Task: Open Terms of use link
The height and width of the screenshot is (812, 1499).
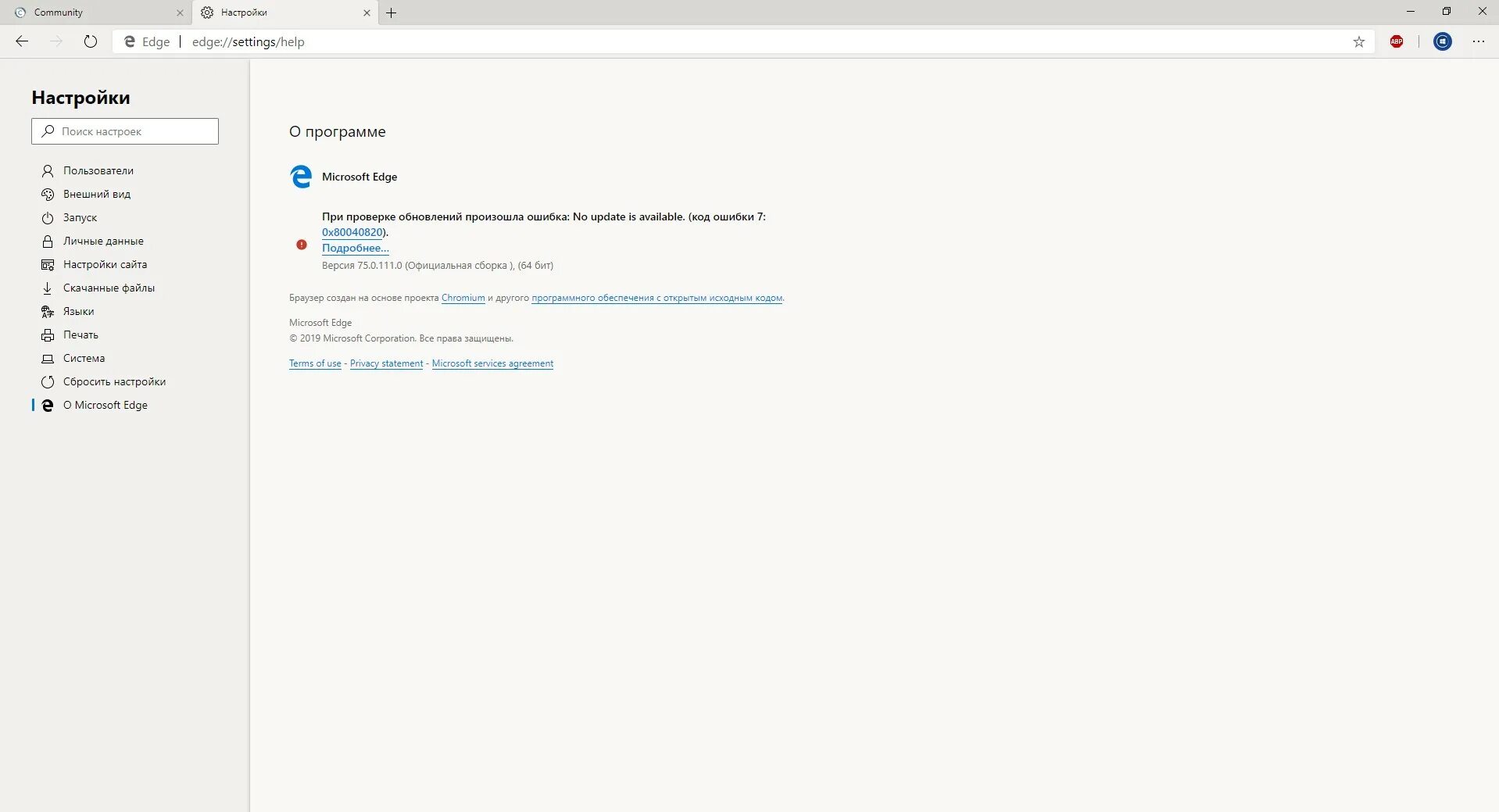Action: (x=315, y=363)
